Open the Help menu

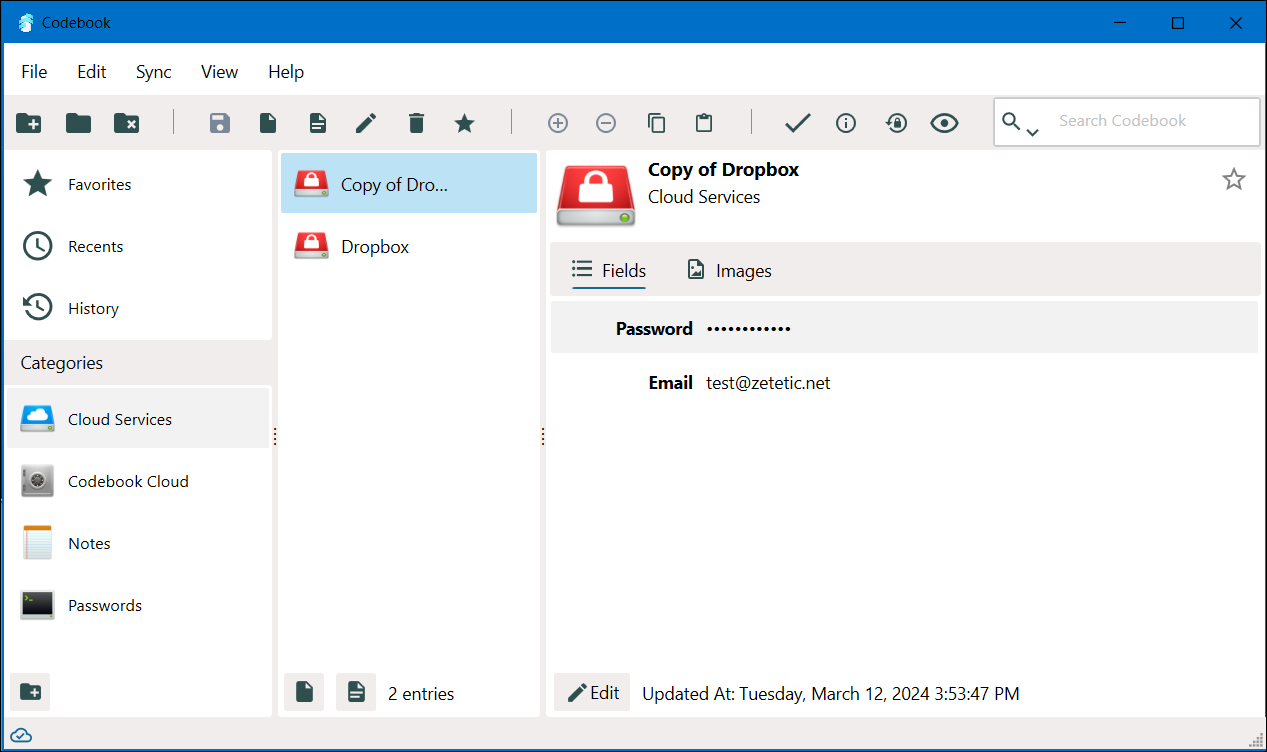286,72
